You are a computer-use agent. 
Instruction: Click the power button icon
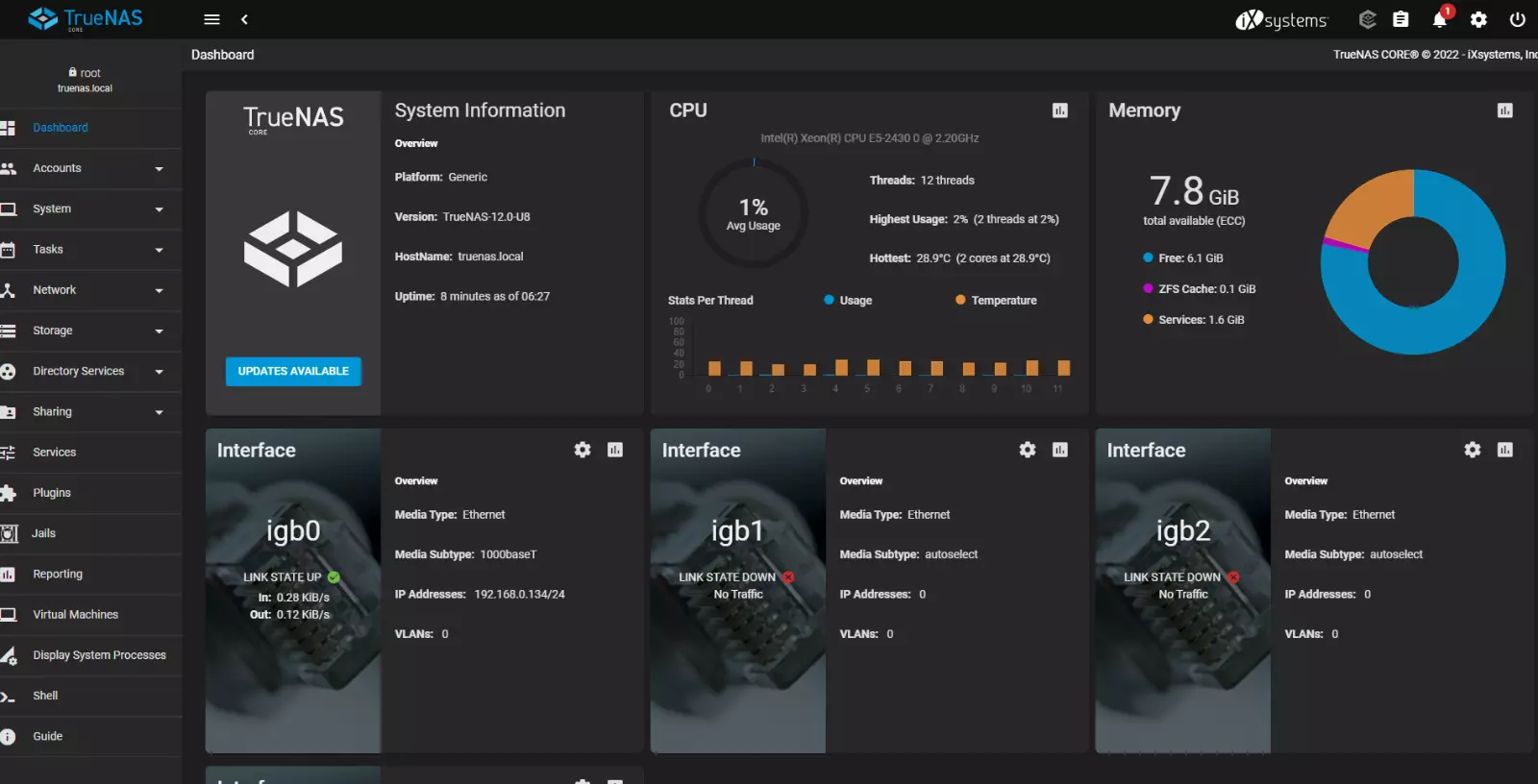(x=1518, y=19)
